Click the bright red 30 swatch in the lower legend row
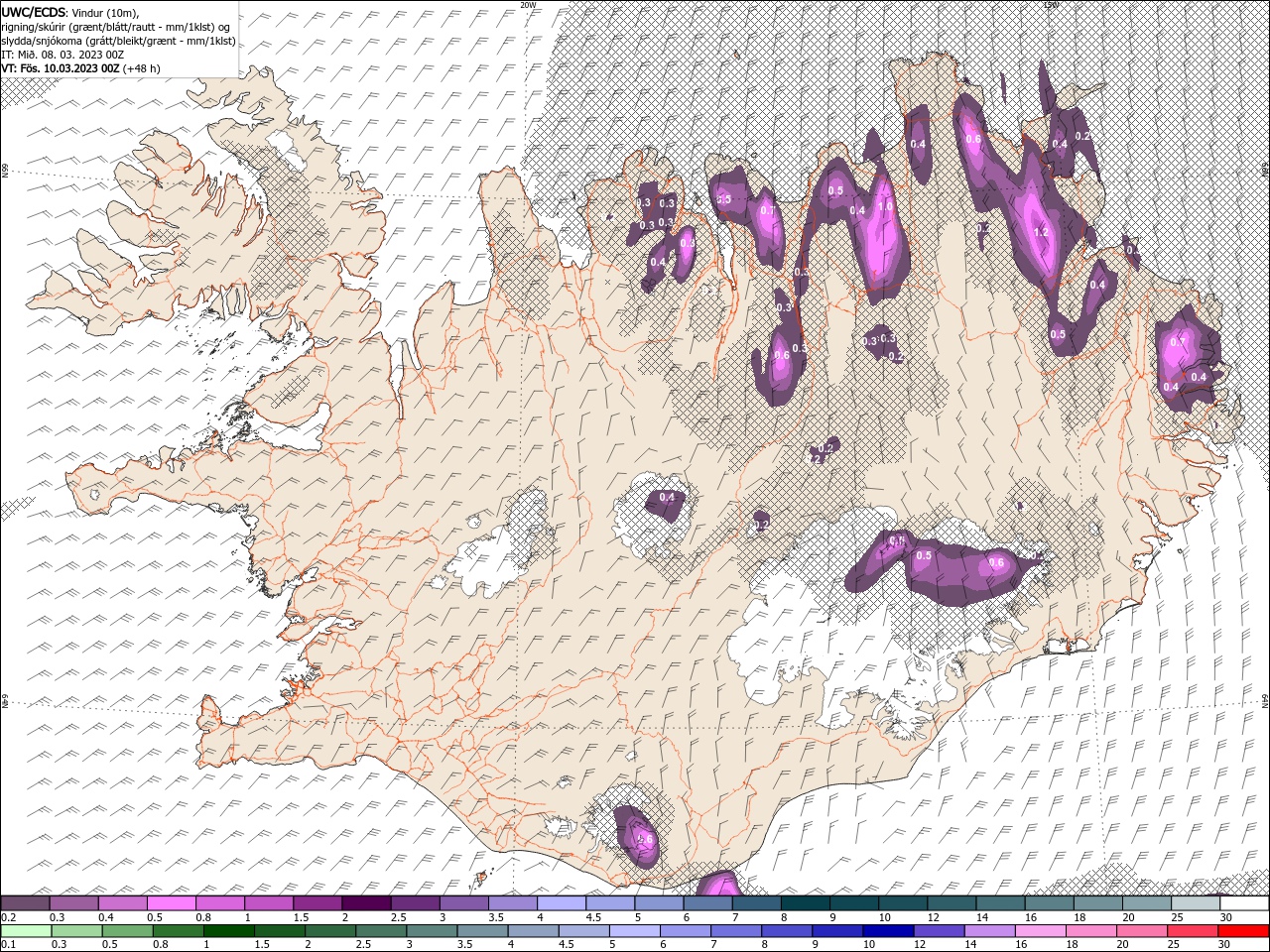 point(1244,931)
